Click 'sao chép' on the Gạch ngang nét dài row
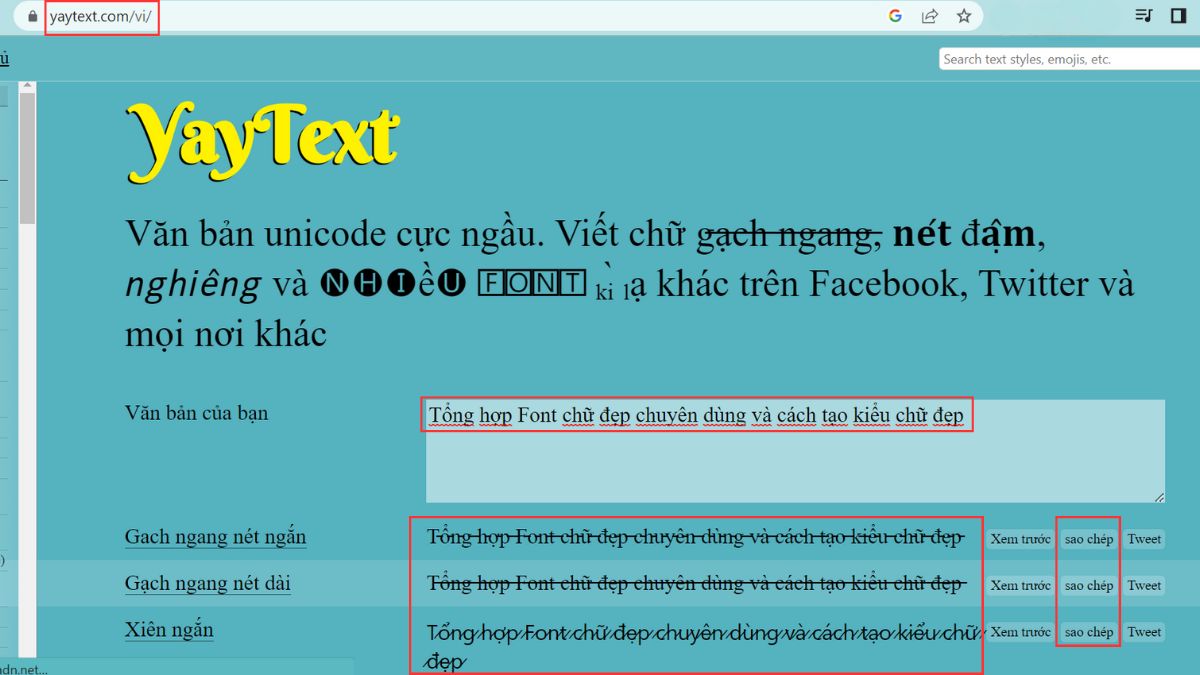Viewport: 1200px width, 675px height. click(x=1088, y=585)
